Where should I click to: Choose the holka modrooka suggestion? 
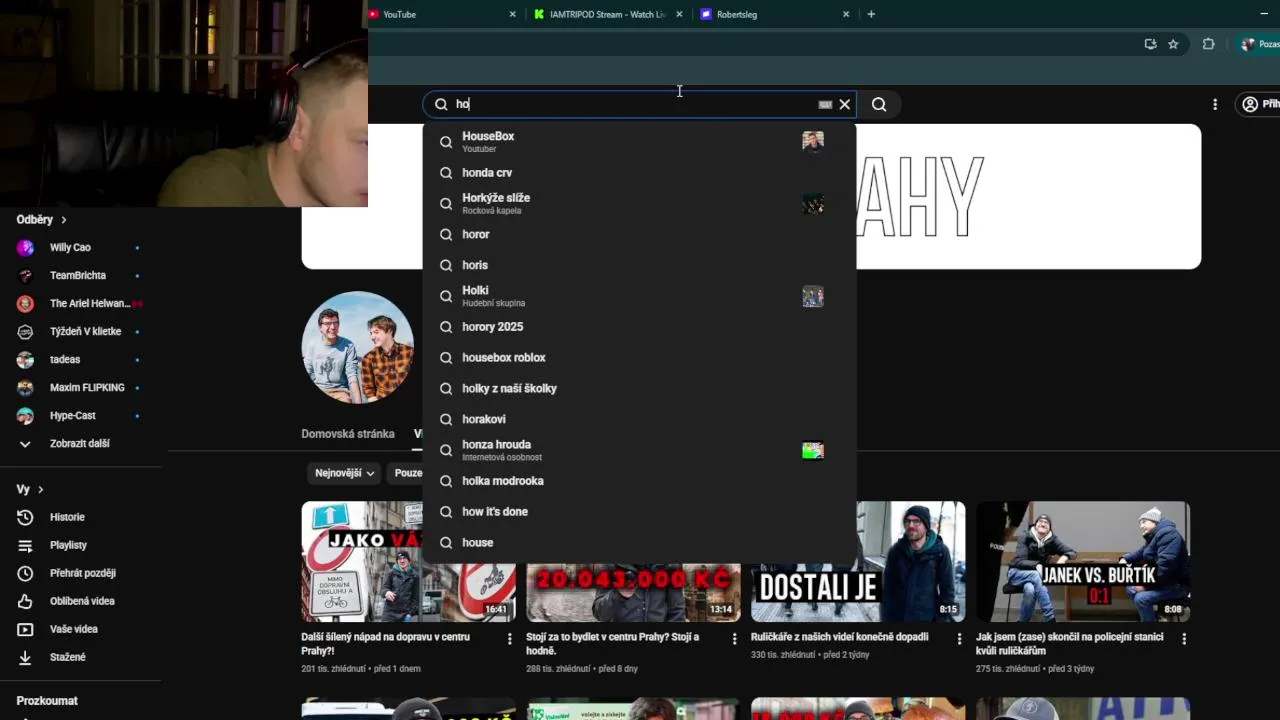point(639,481)
